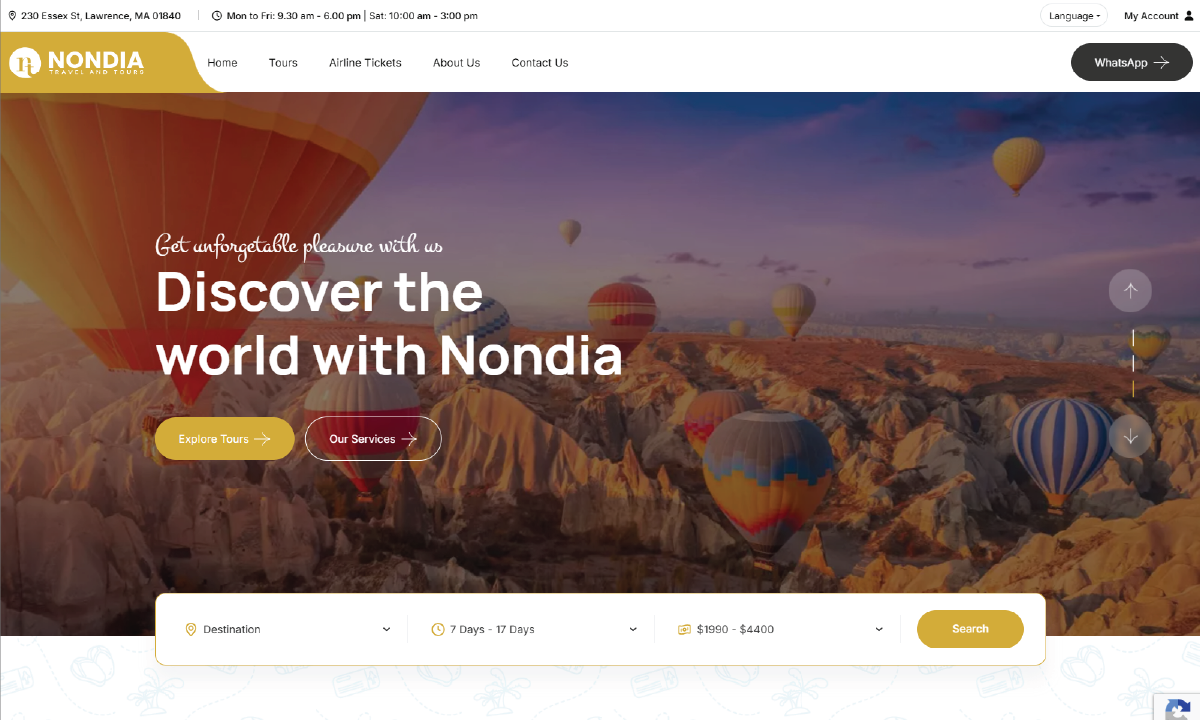Go to previous slide with up arrow
The image size is (1201, 720).
[1130, 291]
